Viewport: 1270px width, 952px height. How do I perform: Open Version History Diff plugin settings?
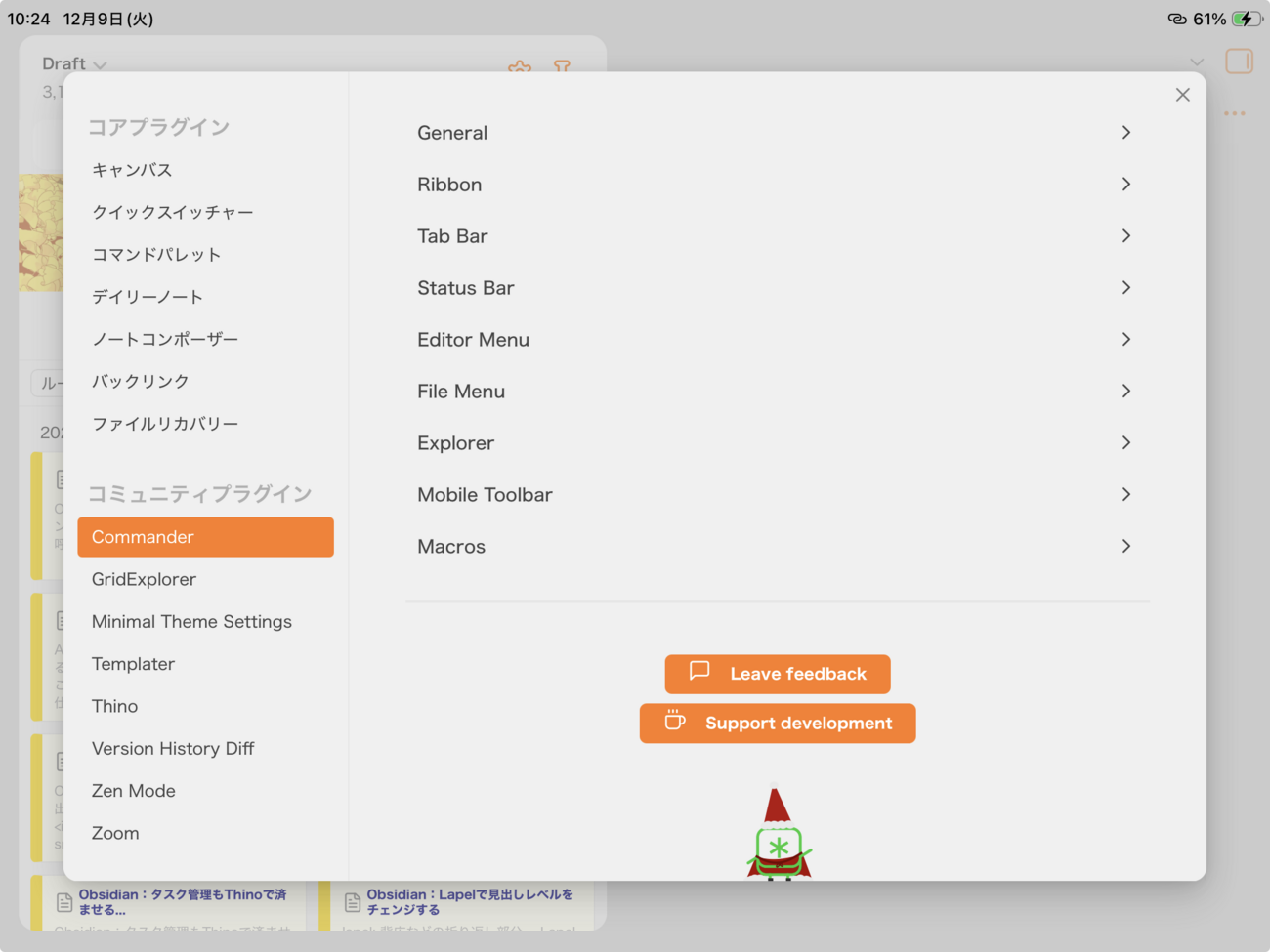pos(205,749)
